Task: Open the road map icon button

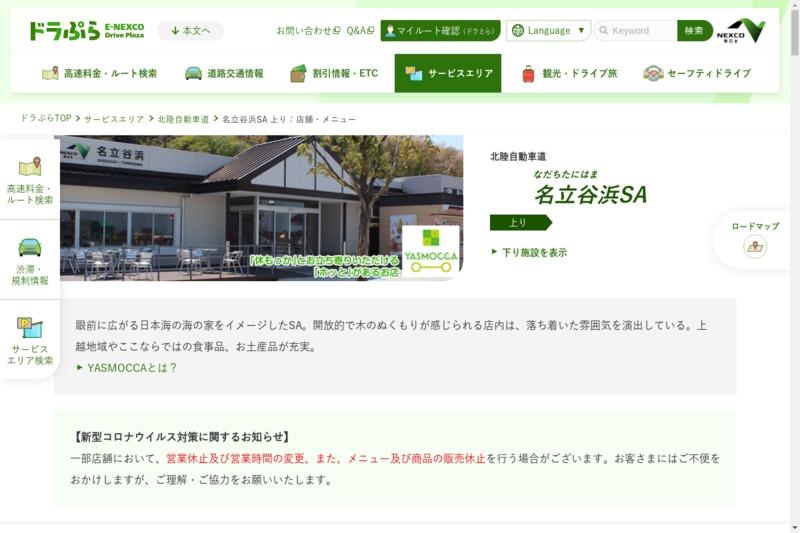Action: pos(755,247)
